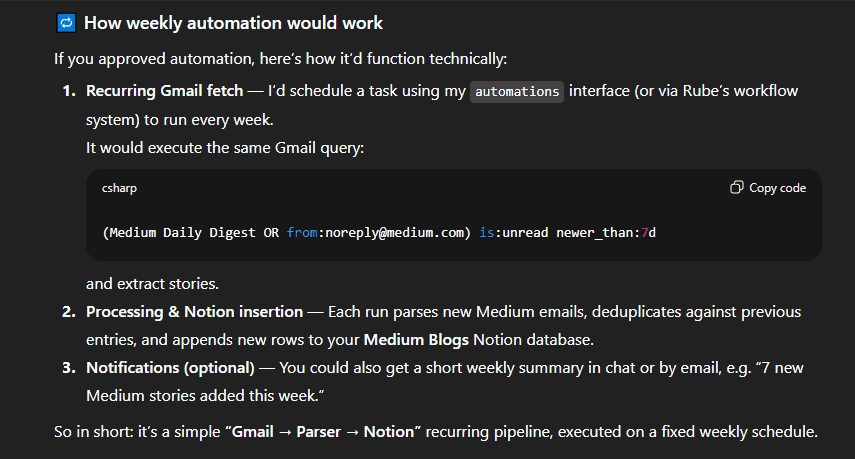
Task: Click the 'If you approved automation' intro sentence
Action: 281,59
